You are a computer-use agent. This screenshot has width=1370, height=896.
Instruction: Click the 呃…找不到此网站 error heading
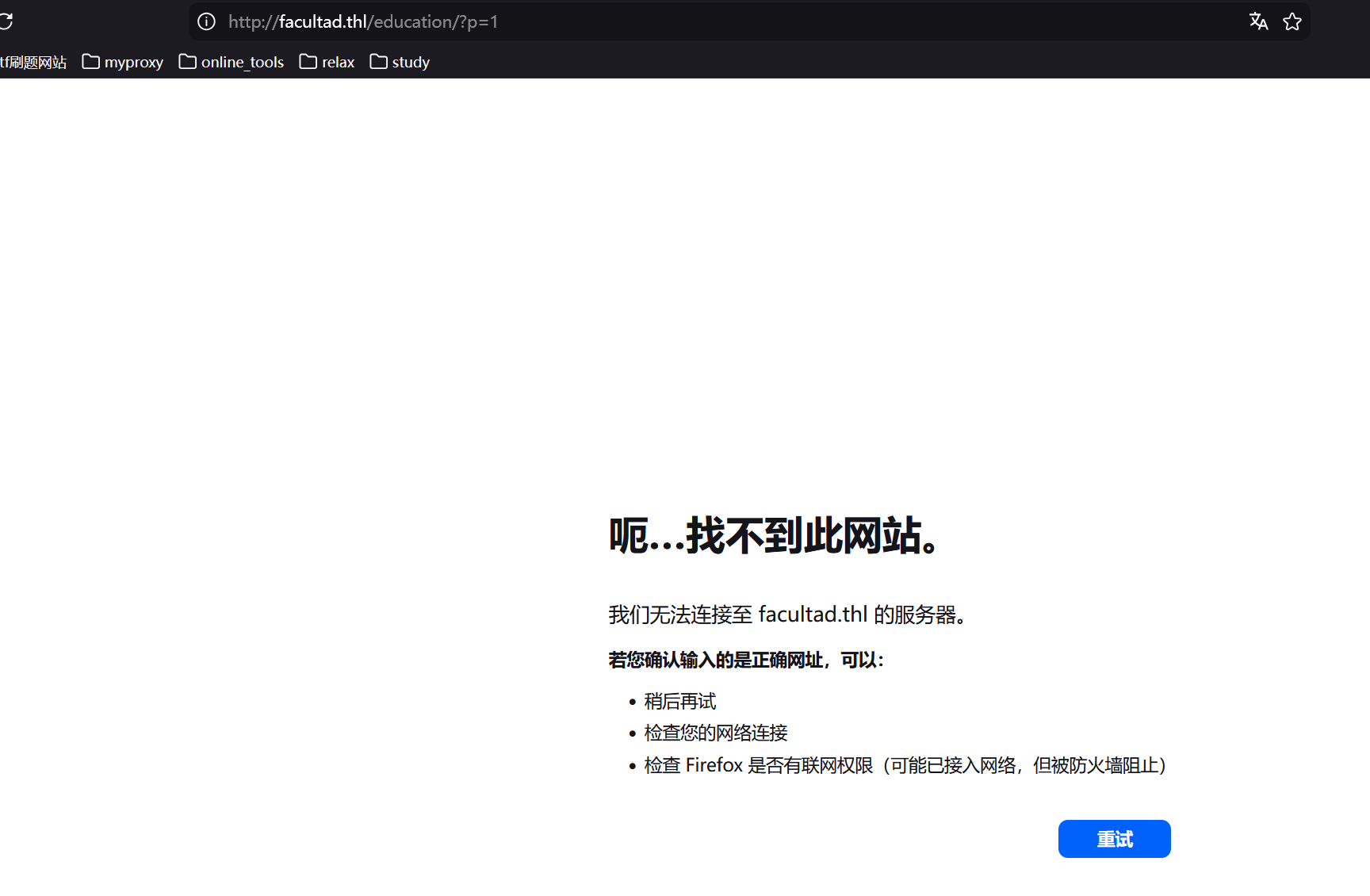point(775,535)
